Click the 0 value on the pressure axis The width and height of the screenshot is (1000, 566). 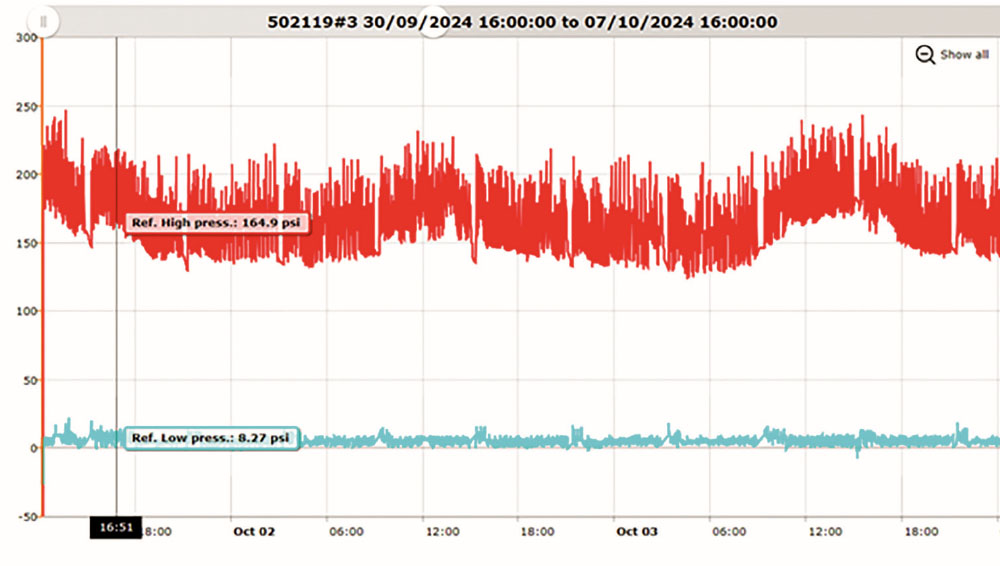(x=30, y=448)
